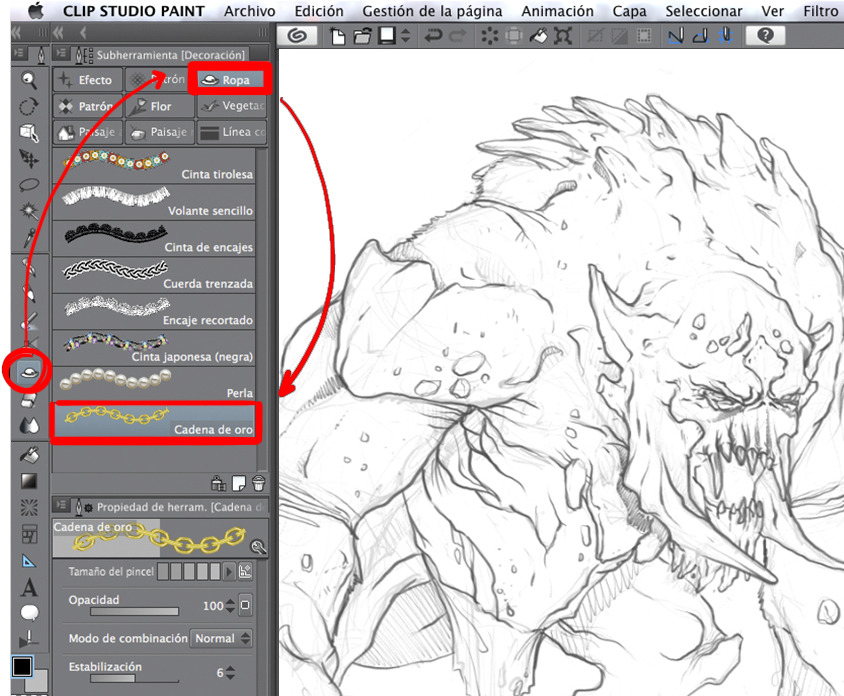Fill with the toolbar bucket icon
This screenshot has height=696, width=844.
click(x=538, y=36)
